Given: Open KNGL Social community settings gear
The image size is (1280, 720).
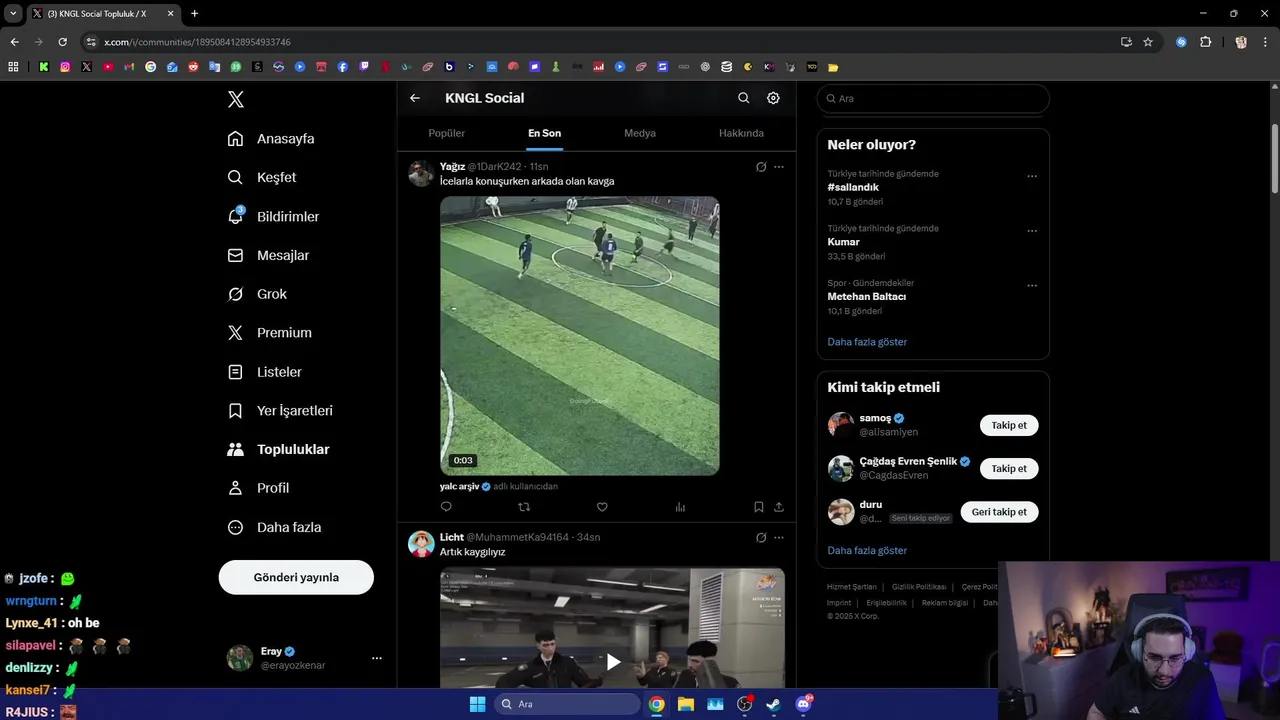Looking at the screenshot, I should click(773, 98).
